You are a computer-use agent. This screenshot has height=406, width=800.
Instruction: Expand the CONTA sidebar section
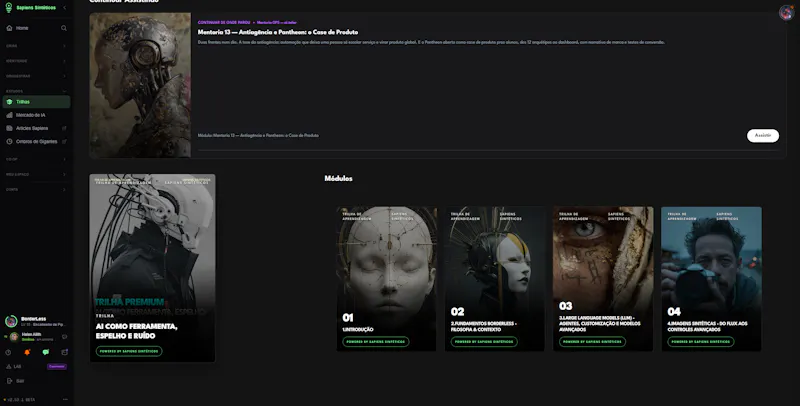(36, 189)
